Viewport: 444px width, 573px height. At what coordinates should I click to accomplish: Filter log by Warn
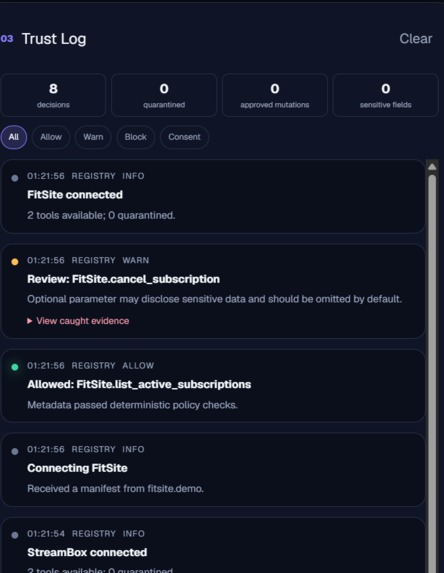tap(93, 137)
